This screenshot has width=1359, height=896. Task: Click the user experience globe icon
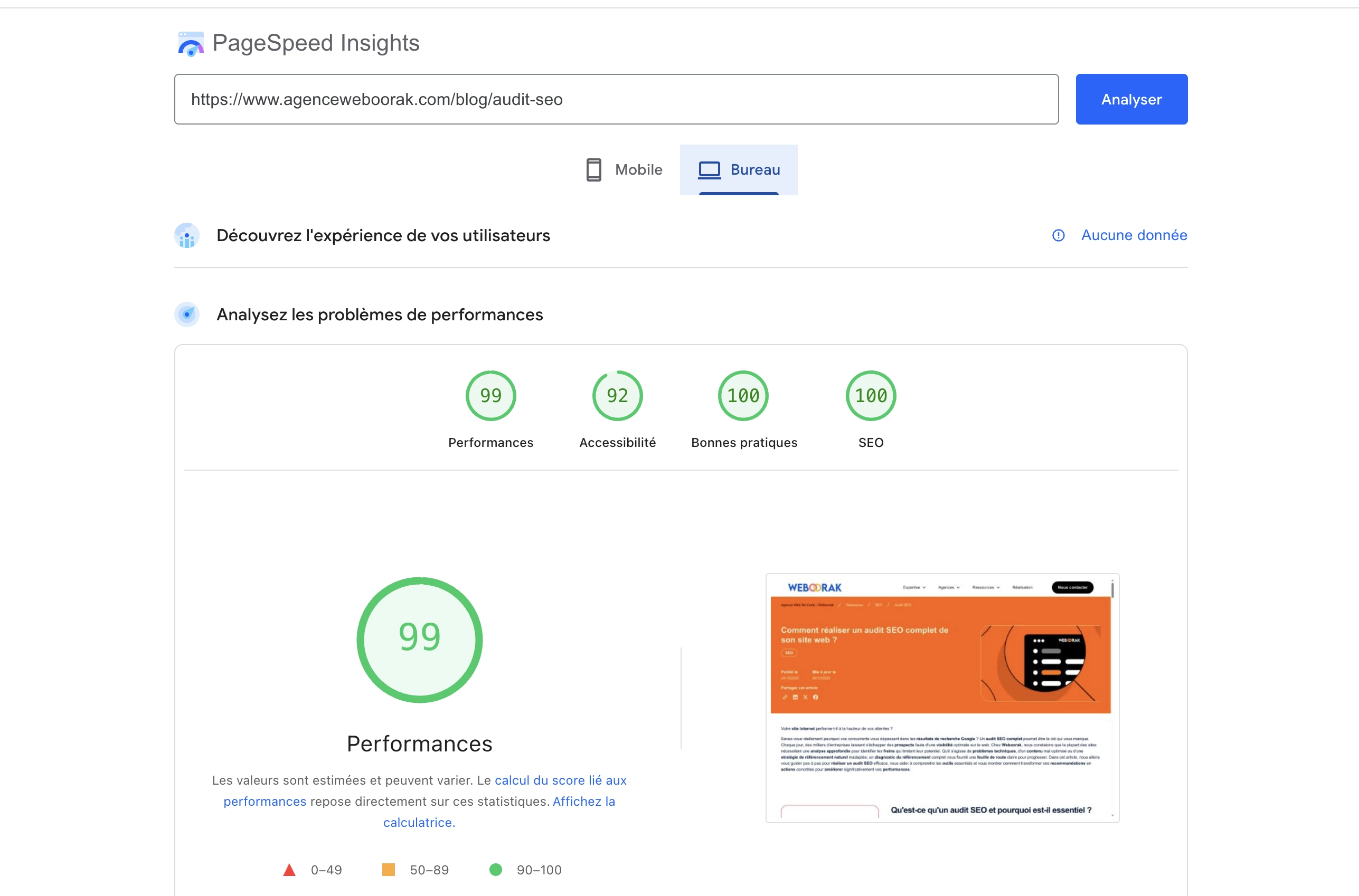click(187, 235)
